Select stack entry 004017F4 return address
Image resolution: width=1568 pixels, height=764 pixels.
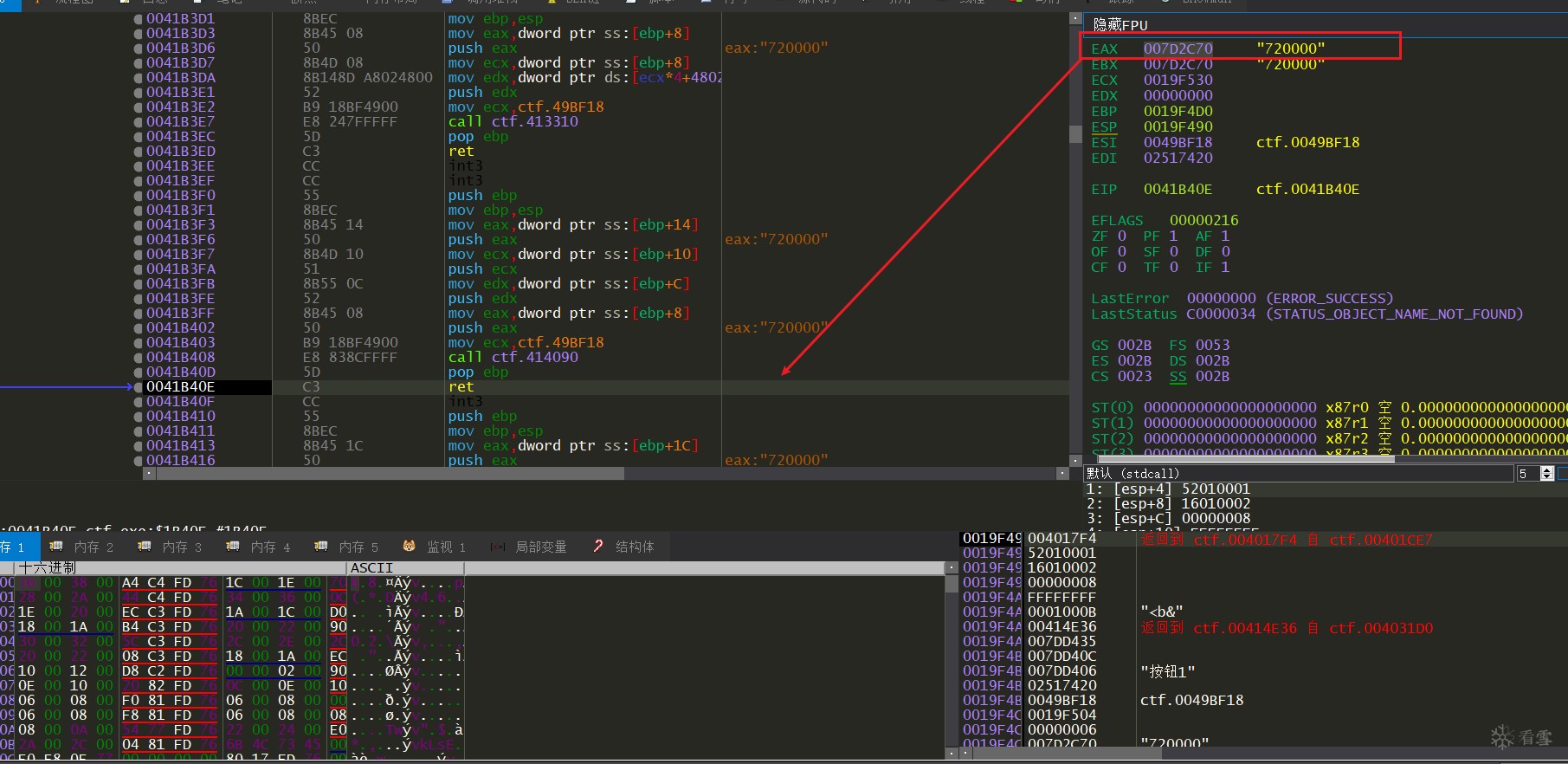click(1264, 538)
